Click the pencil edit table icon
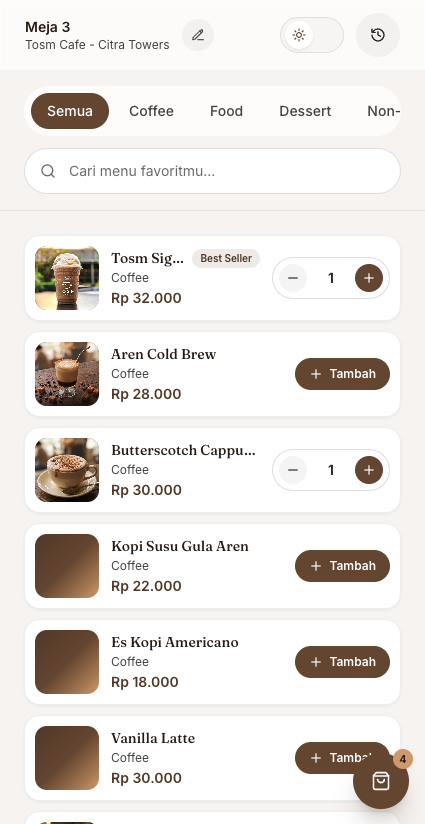Screen dimensions: 425x824 [x=198, y=35]
